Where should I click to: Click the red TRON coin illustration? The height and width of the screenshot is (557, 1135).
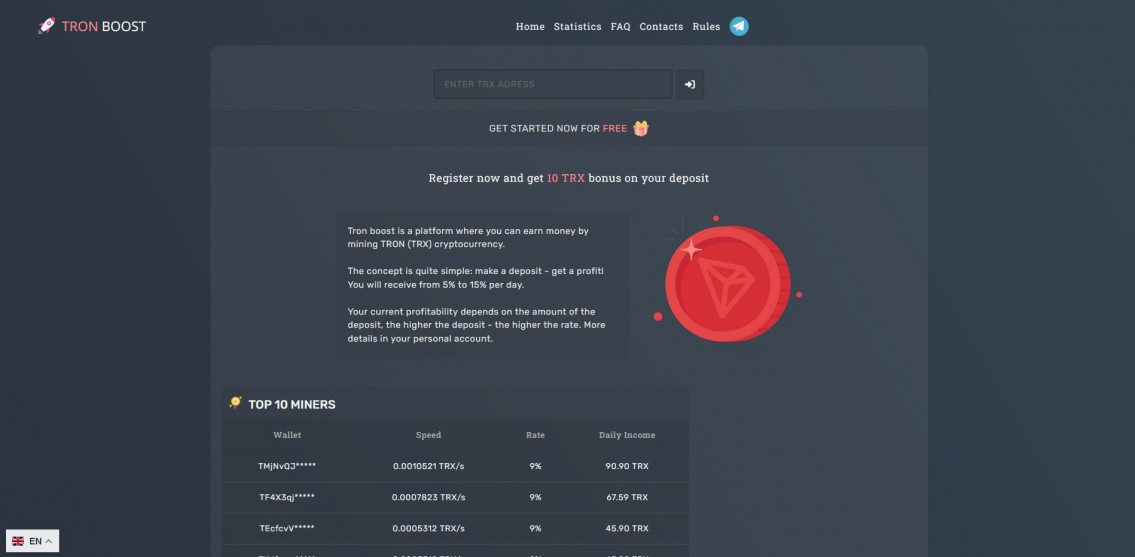point(727,280)
